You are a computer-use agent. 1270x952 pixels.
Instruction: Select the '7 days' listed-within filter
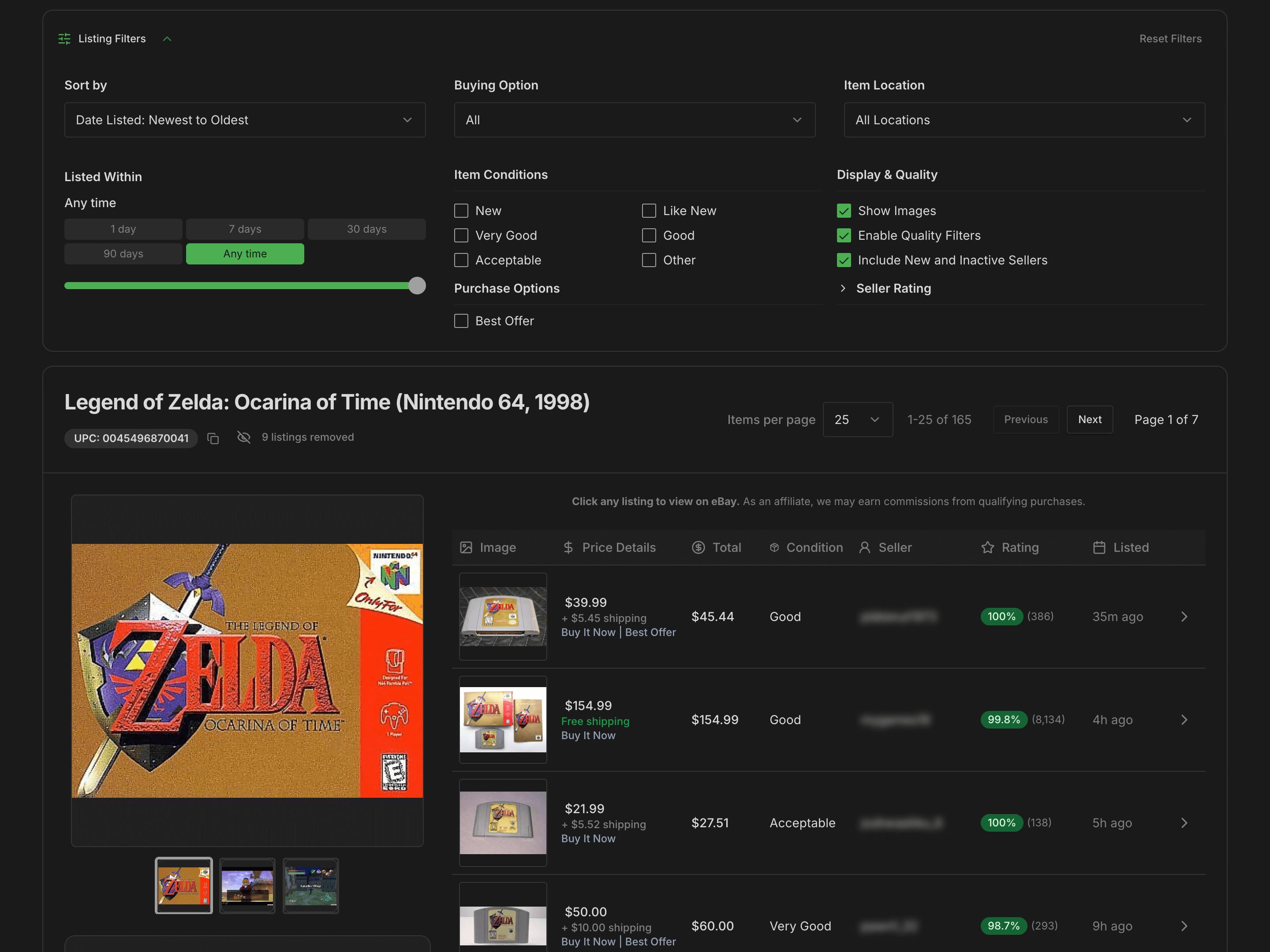pos(245,228)
